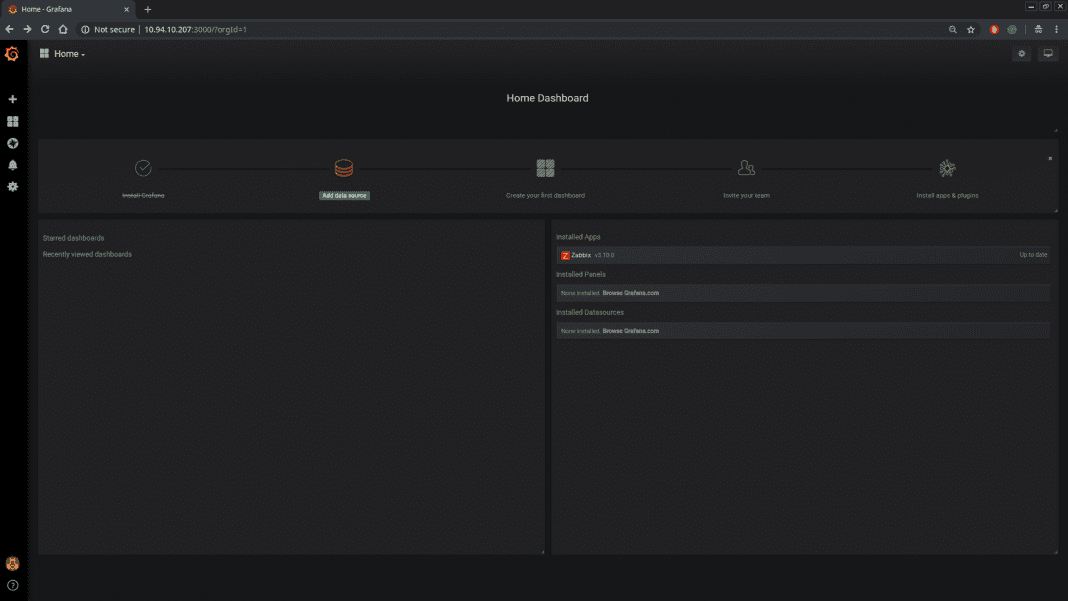Screen dimensions: 1068x601
Task: Expand the Starred dashboards section
Action: tap(74, 237)
